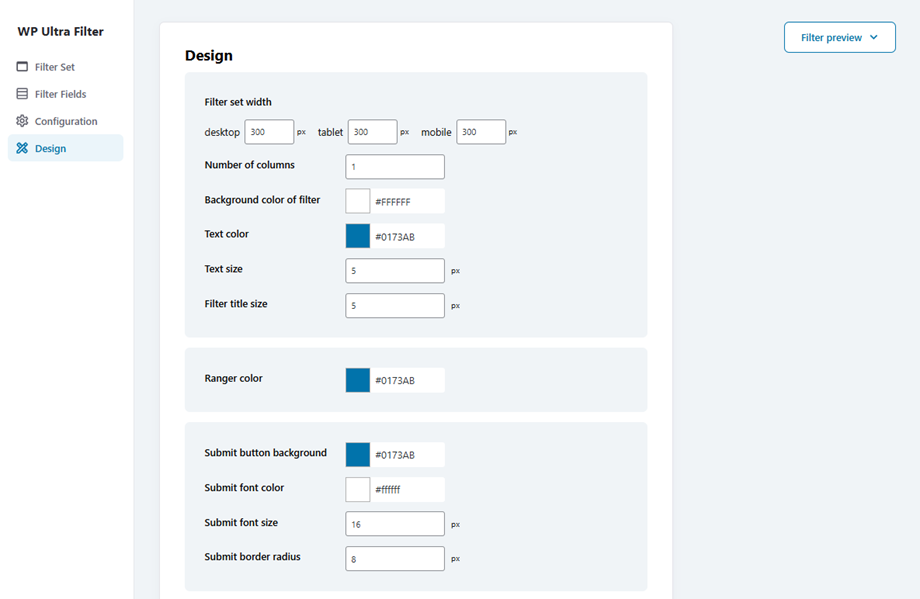
Task: Open the Configuration page
Action: point(66,121)
